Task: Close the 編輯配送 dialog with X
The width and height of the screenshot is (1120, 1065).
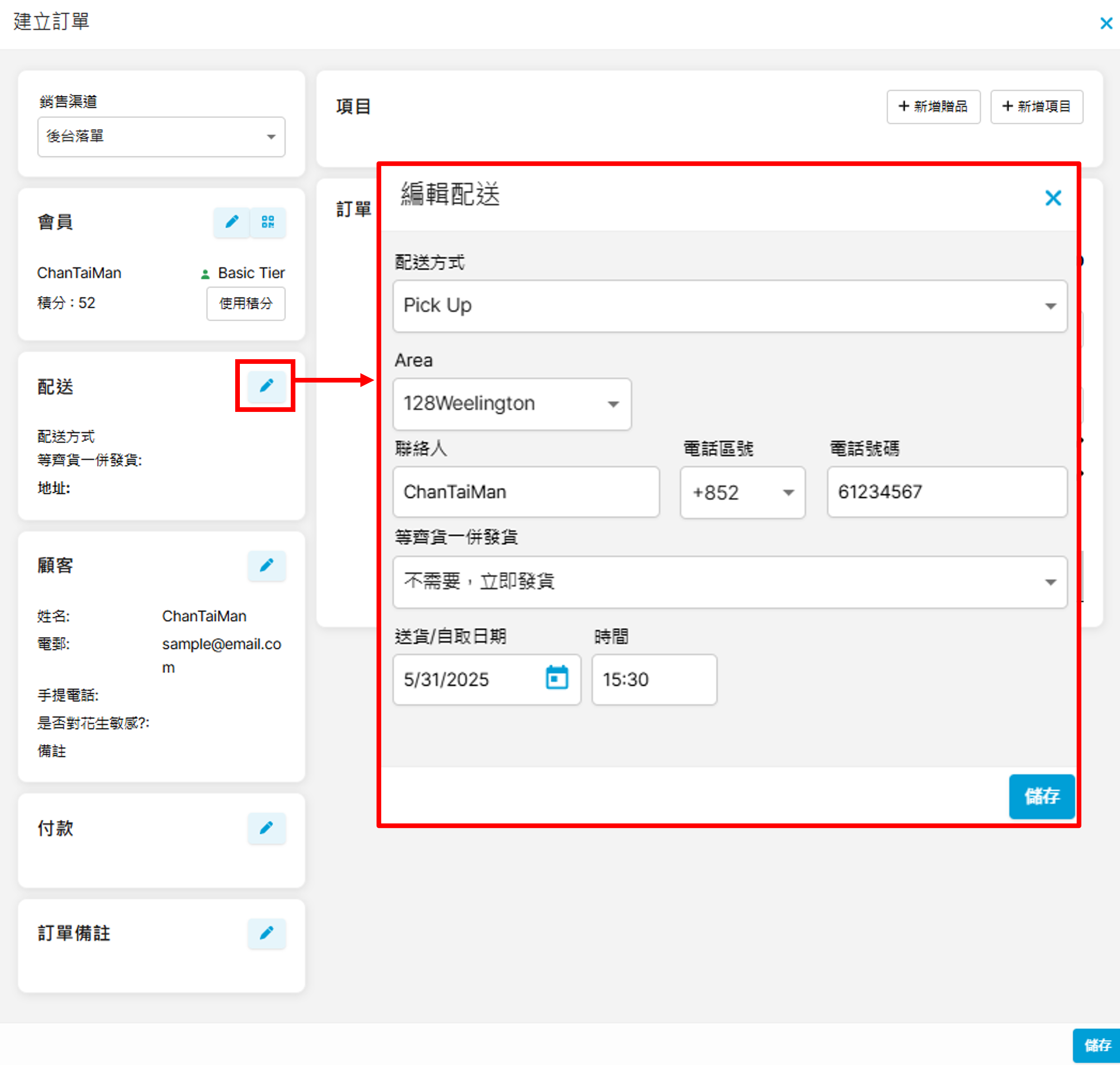Action: 1053,198
